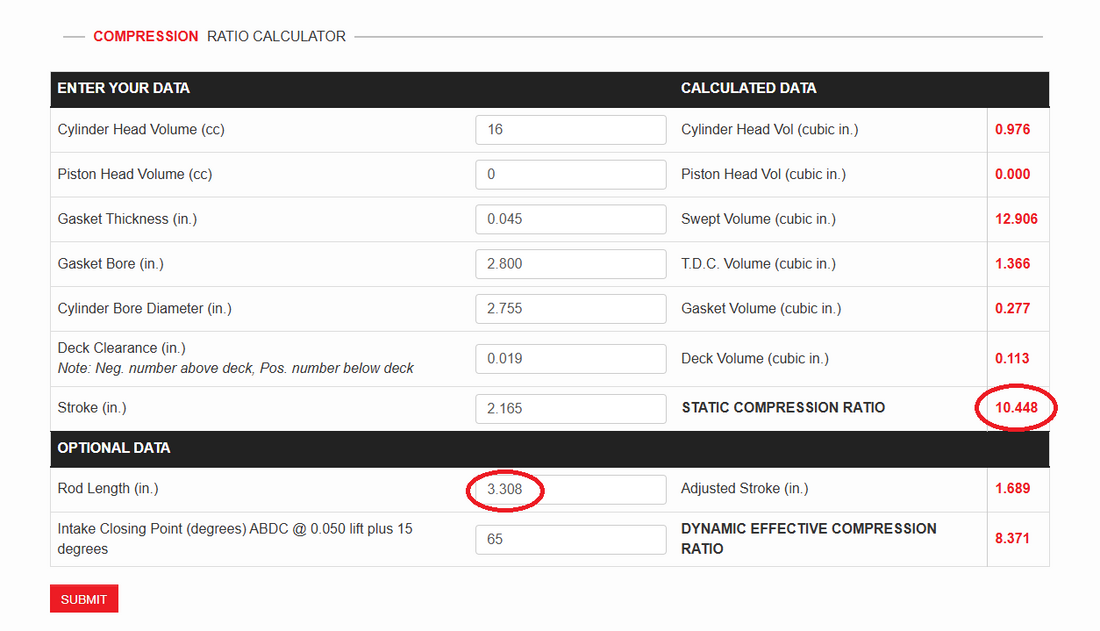Select the Swept Volume result 12.906
The width and height of the screenshot is (1100, 631).
(x=1016, y=219)
